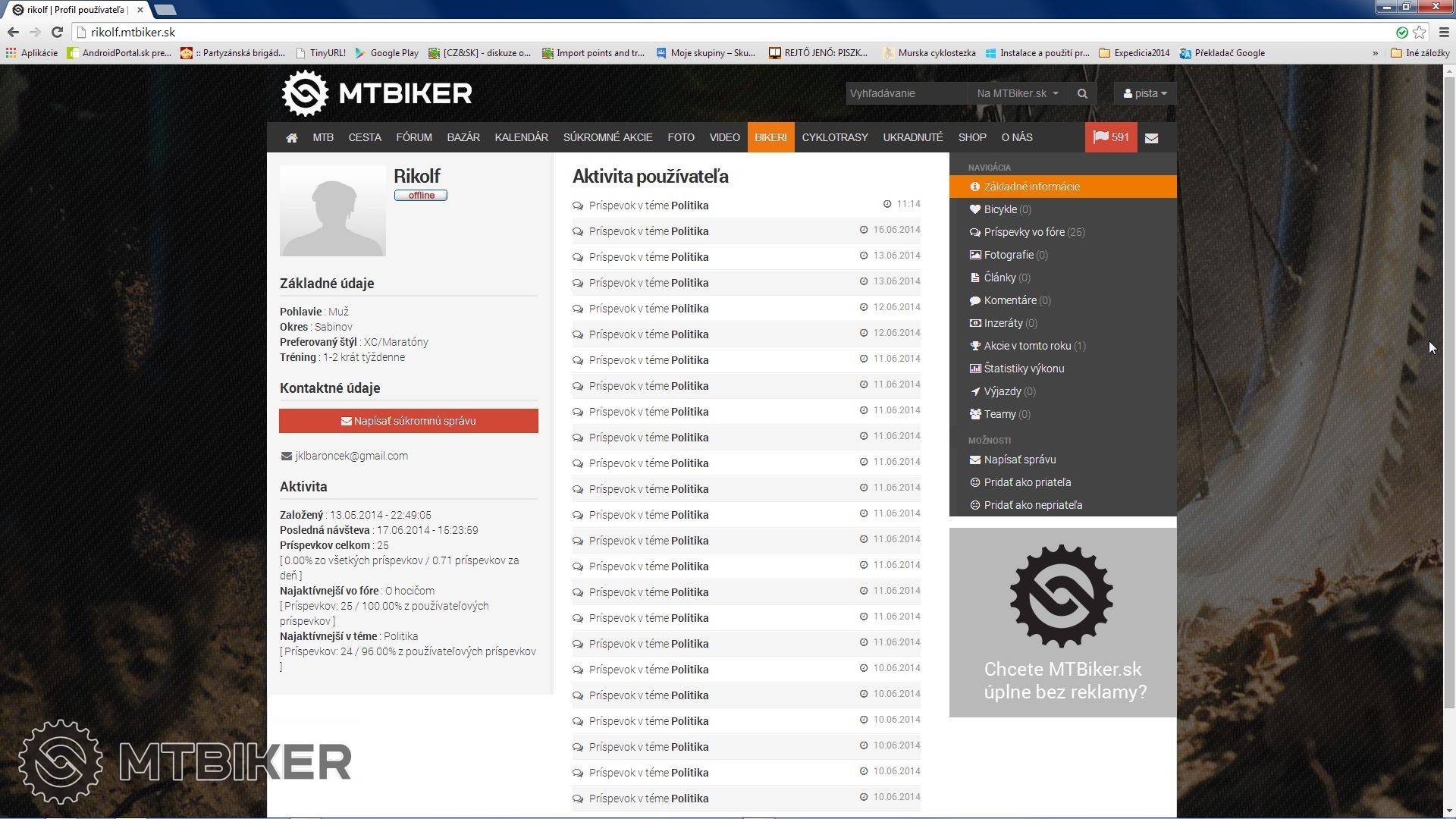The image size is (1456, 819).
Task: Click the search magnifier icon
Action: coord(1082,93)
